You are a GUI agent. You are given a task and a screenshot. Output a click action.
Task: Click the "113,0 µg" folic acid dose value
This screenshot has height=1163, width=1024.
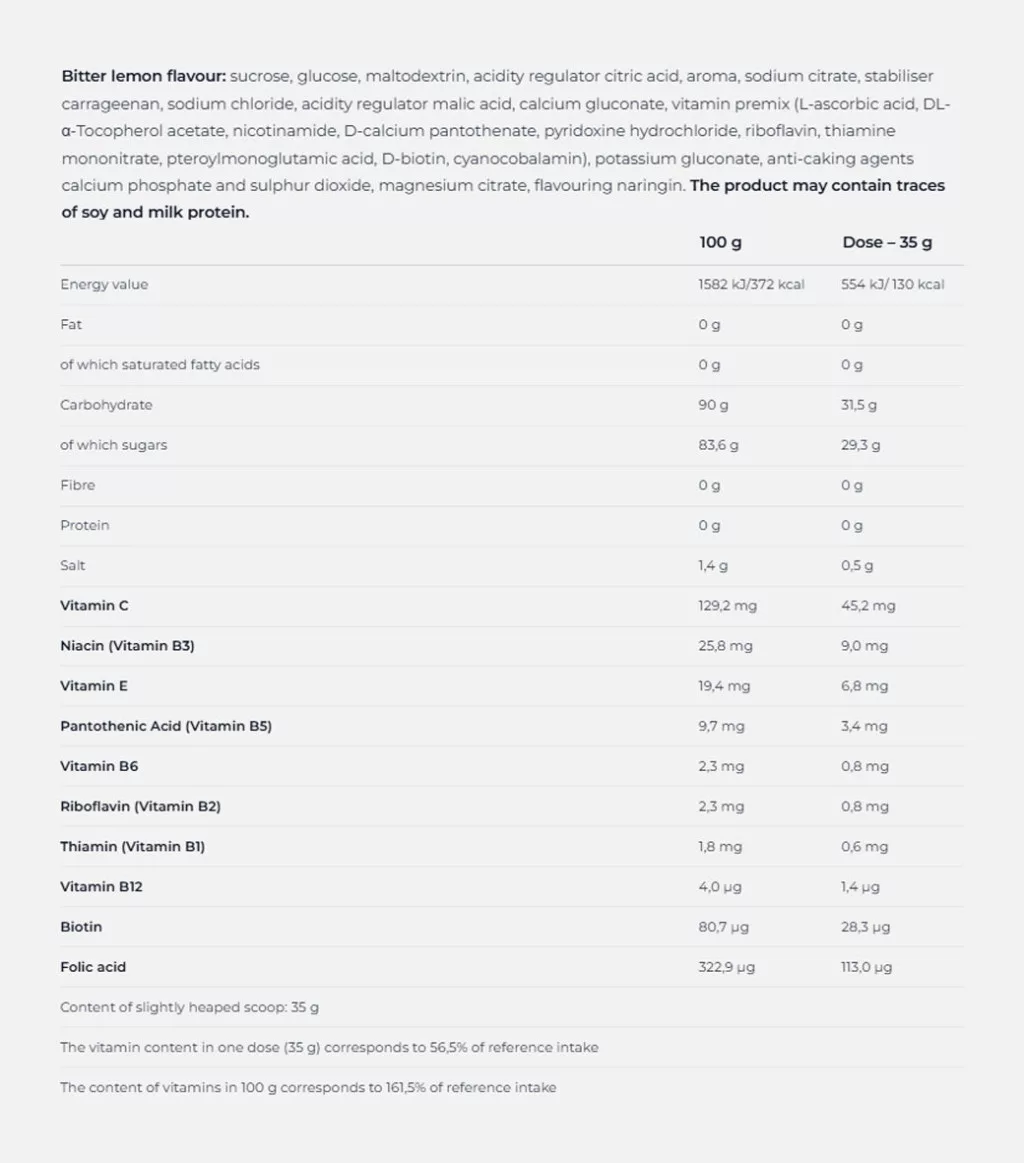click(x=866, y=967)
